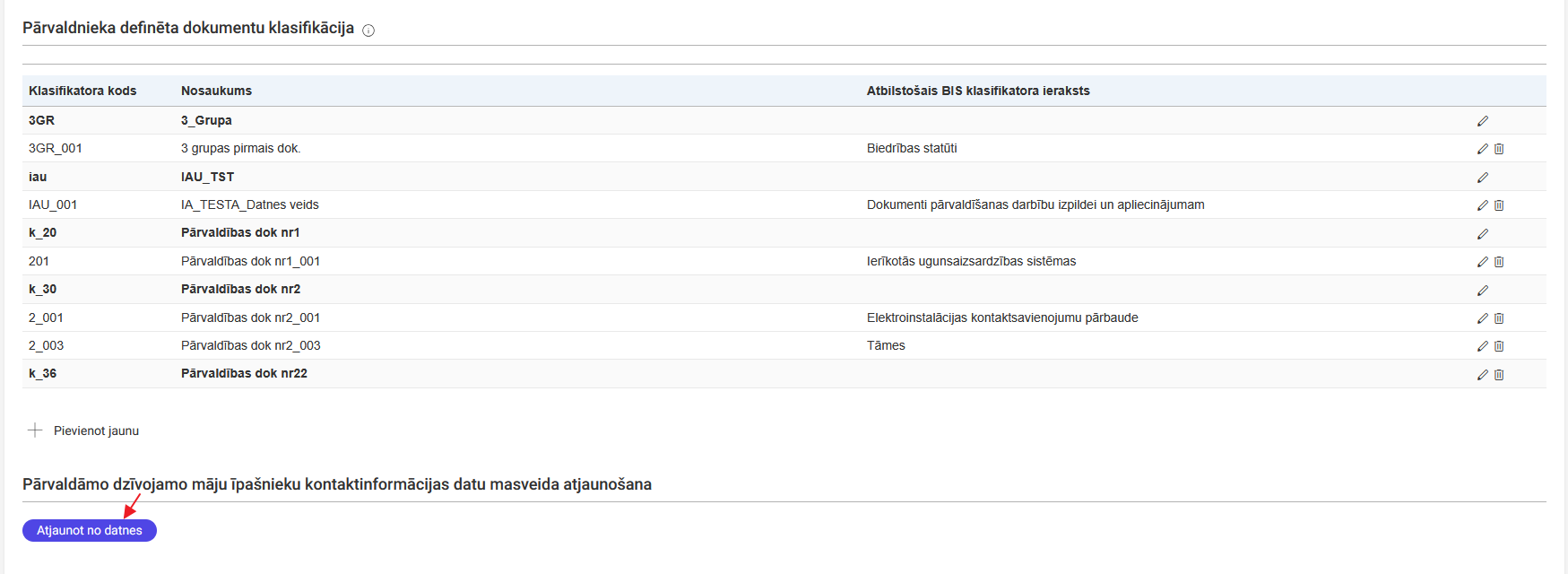This screenshot has width=1568, height=574.
Task: Click the Klasifikatora kods column header
Action: pos(82,91)
